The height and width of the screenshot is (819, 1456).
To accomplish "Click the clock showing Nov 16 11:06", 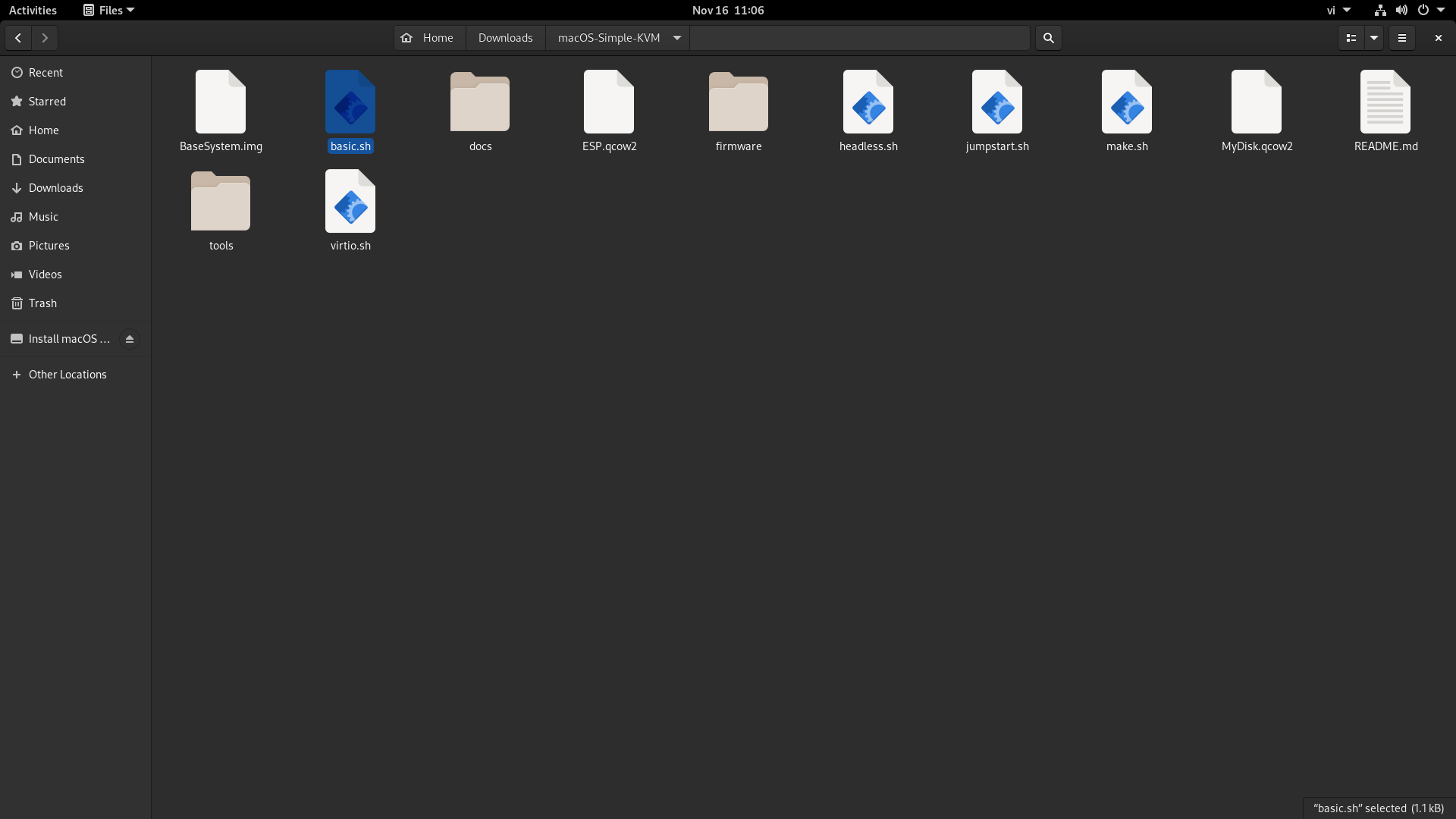I will [x=727, y=10].
